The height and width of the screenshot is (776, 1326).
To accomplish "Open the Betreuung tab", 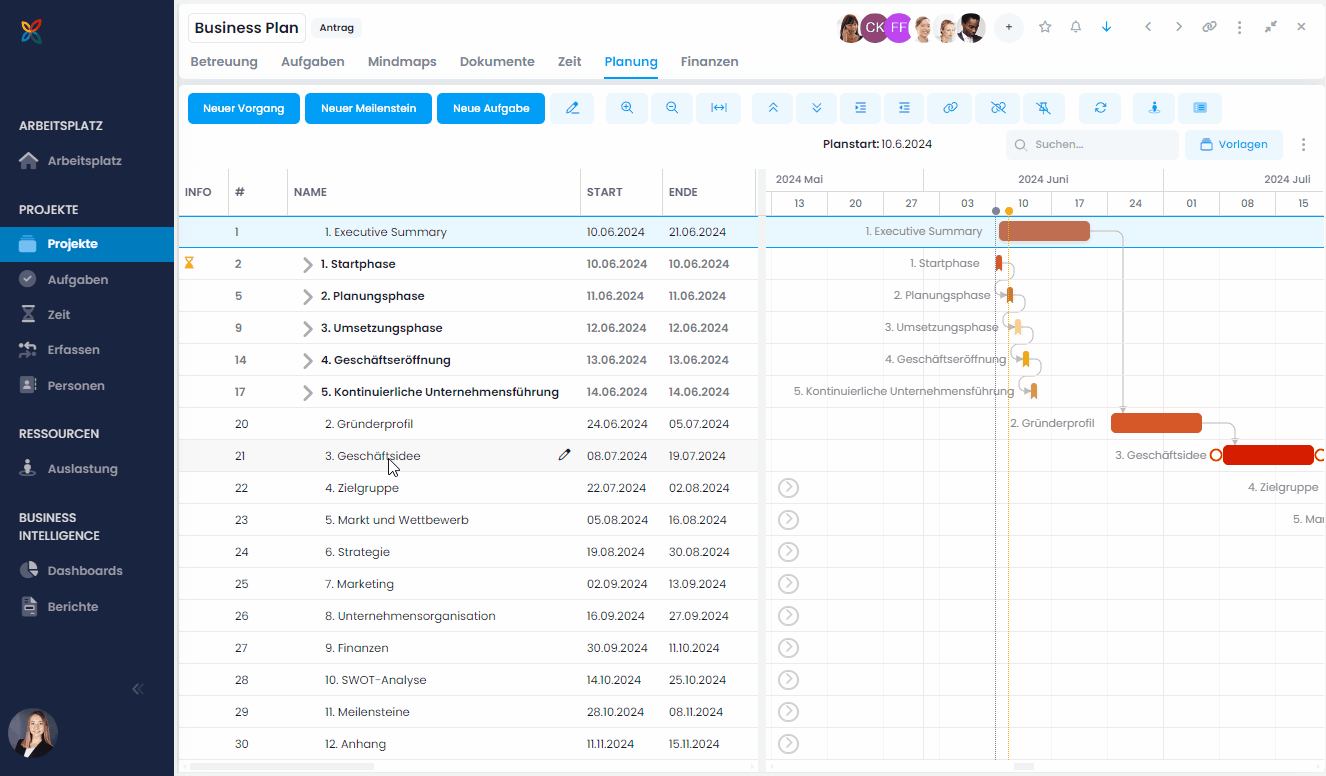I will (x=224, y=62).
